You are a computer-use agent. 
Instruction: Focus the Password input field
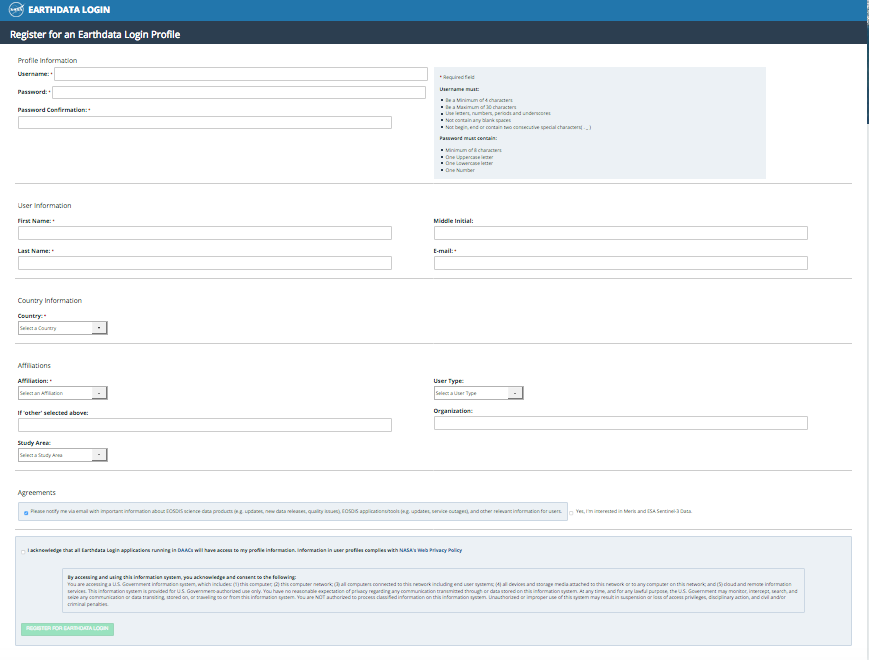pos(239,92)
